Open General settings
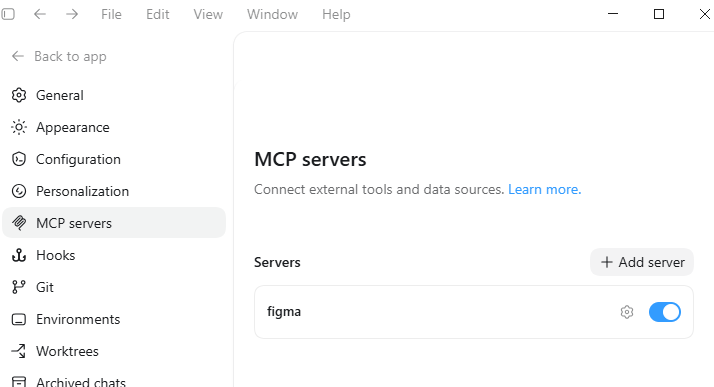Image resolution: width=714 pixels, height=387 pixels. pos(114,95)
